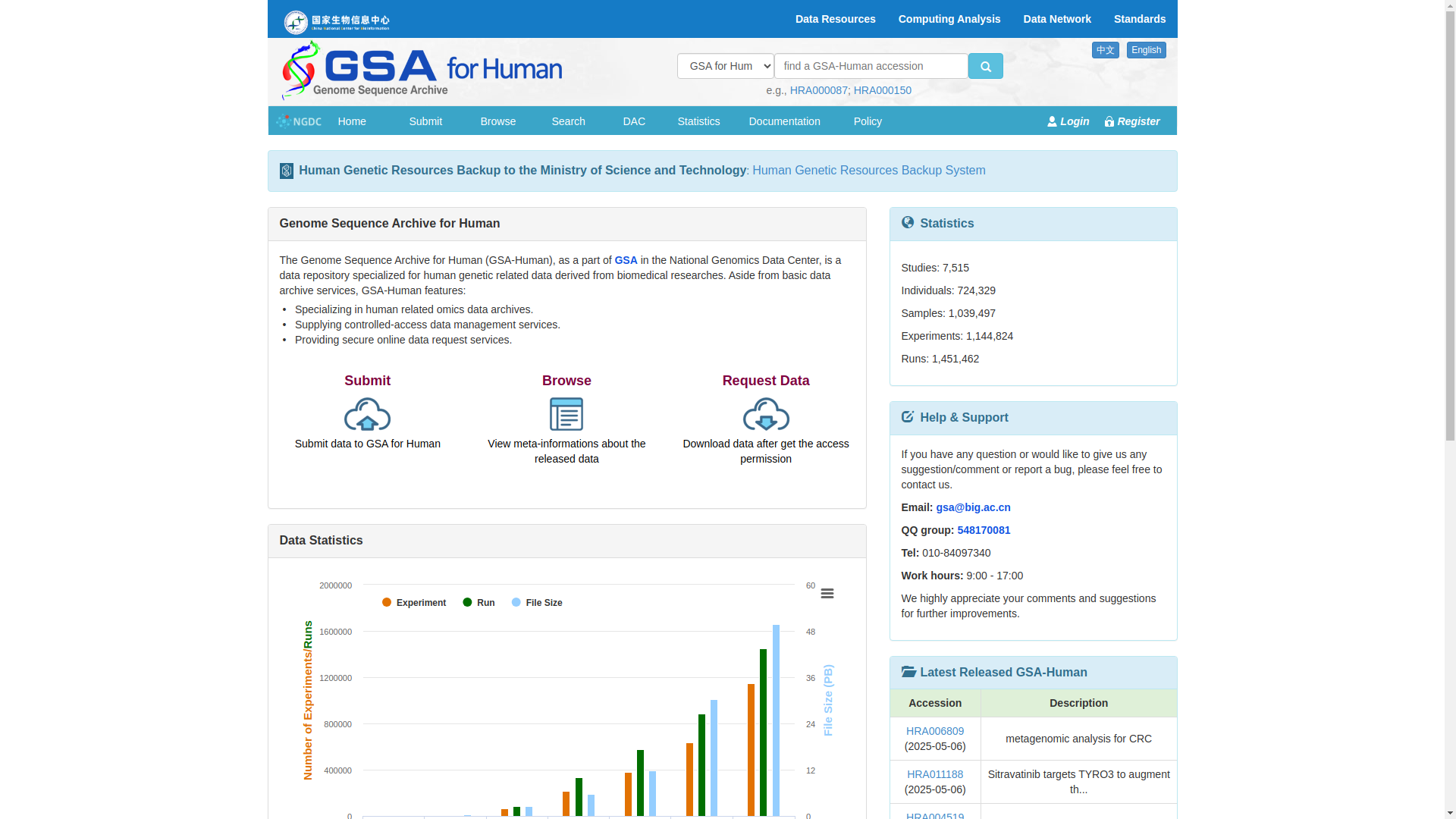The width and height of the screenshot is (1456, 819).
Task: Open the Policy nav item
Action: tap(868, 121)
